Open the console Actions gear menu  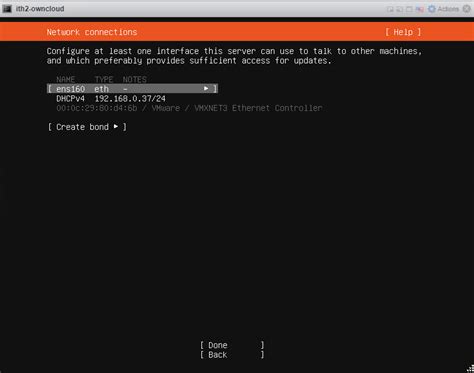click(x=443, y=9)
